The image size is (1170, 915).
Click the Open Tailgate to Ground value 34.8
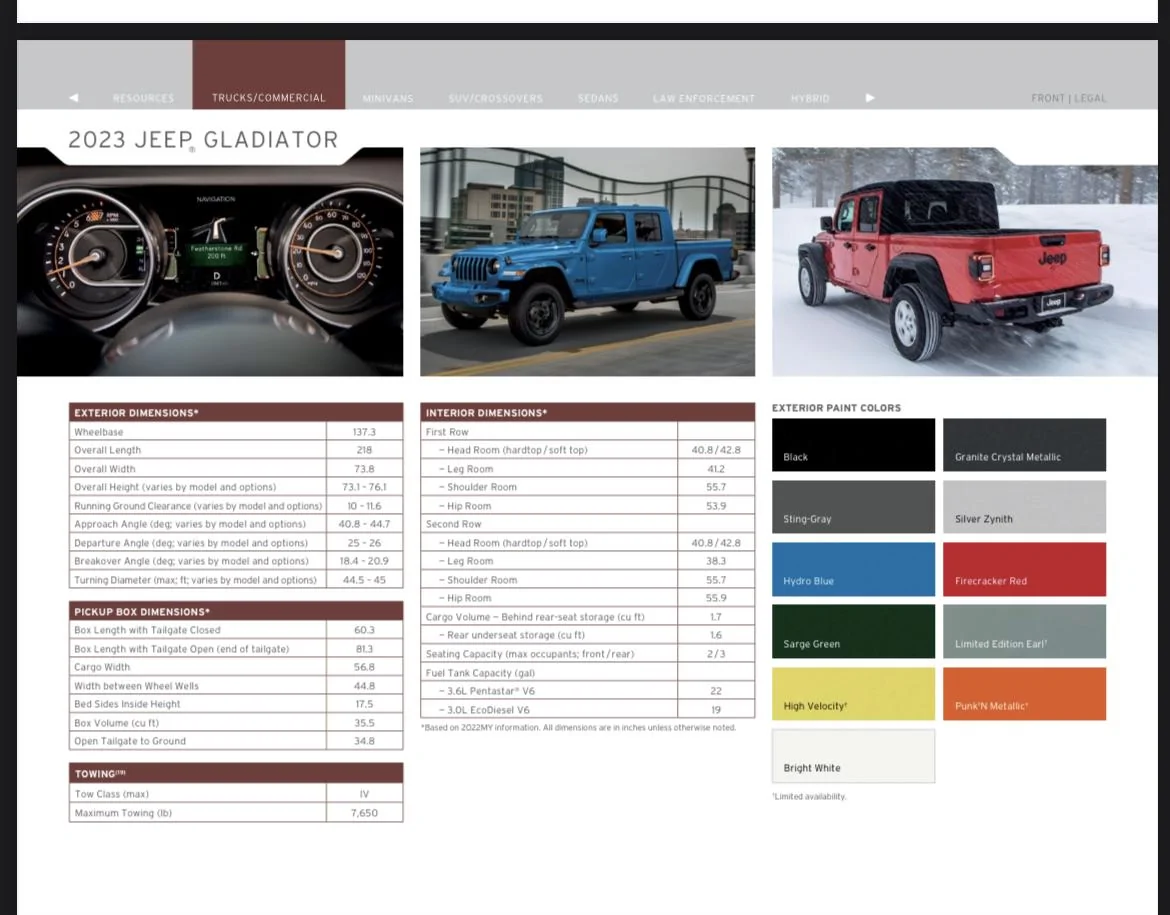pyautogui.click(x=364, y=741)
